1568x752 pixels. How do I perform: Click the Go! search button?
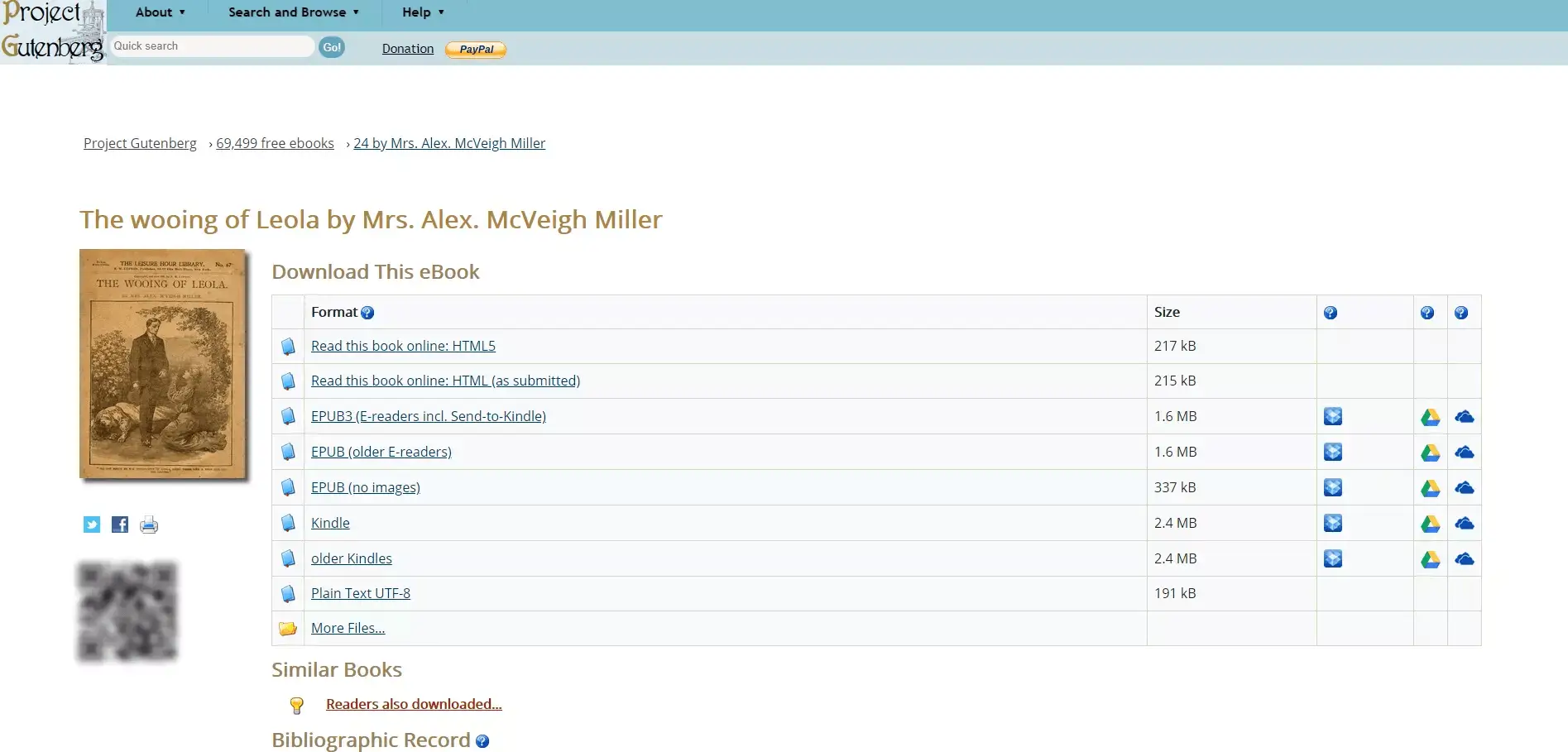pos(332,47)
